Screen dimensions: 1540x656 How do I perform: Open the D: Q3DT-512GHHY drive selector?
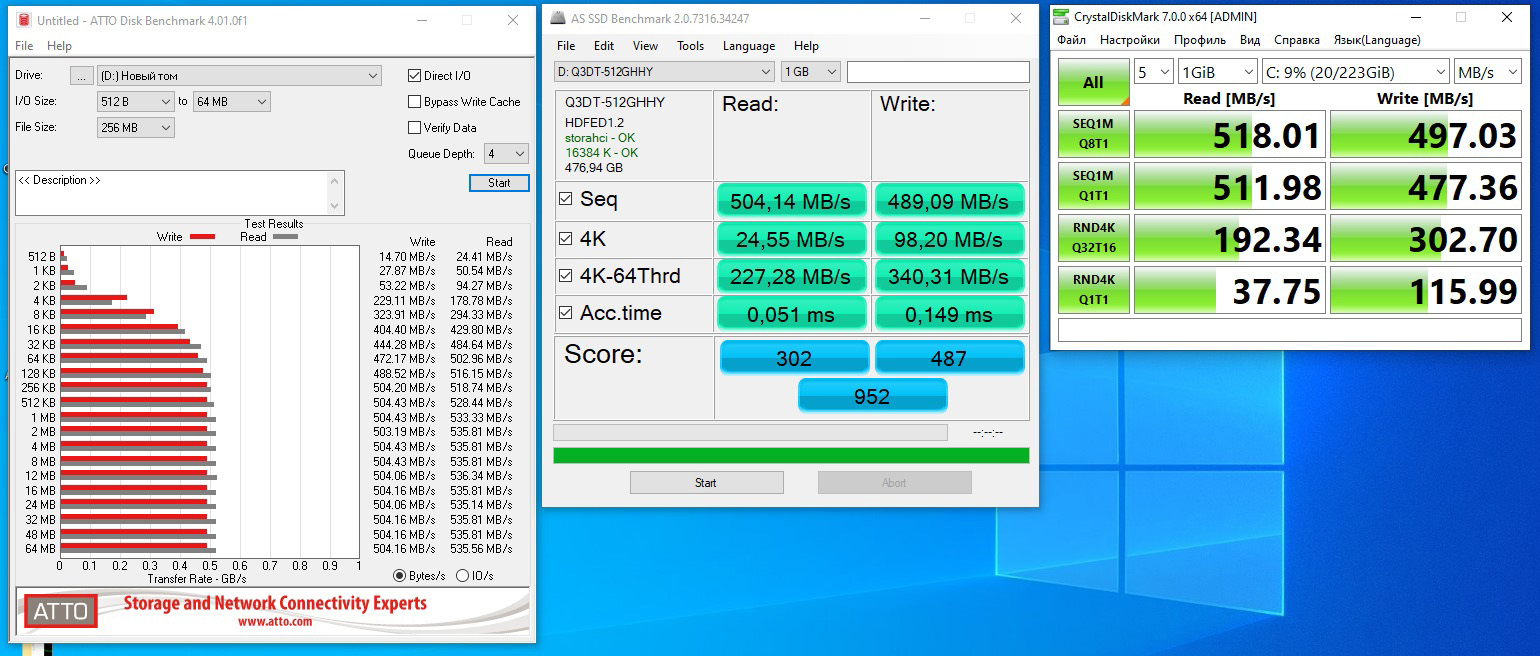[664, 72]
